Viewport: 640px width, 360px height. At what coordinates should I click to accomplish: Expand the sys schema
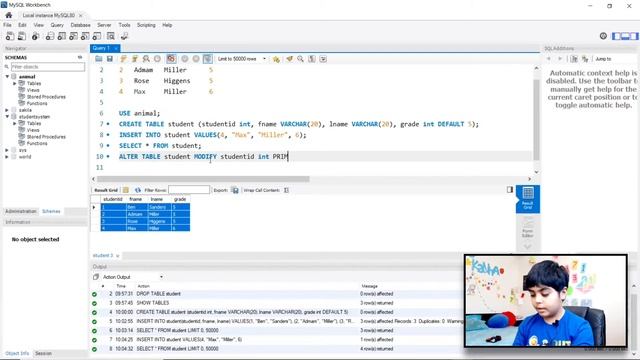pyautogui.click(x=7, y=150)
